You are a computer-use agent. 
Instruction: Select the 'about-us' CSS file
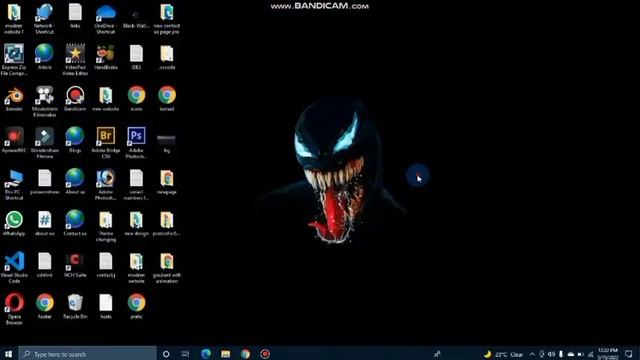(x=44, y=223)
